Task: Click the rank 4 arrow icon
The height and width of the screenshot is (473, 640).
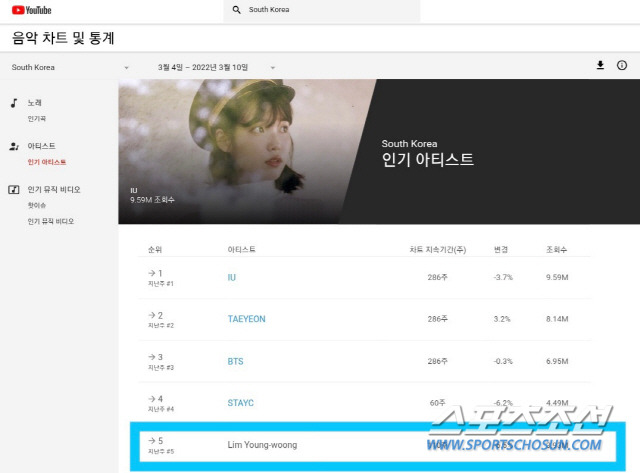Action: click(152, 399)
